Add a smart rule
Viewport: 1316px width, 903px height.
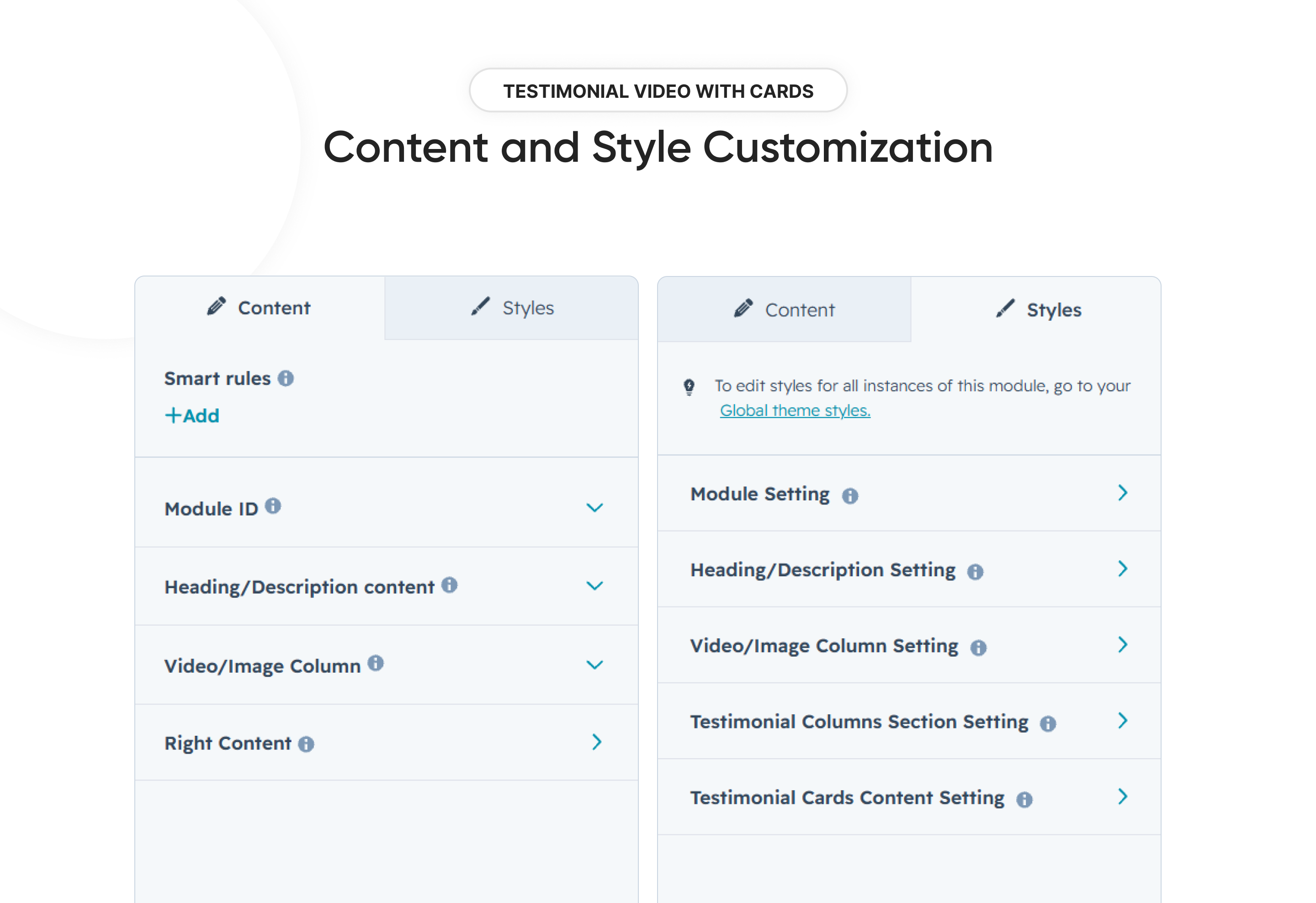(192, 415)
